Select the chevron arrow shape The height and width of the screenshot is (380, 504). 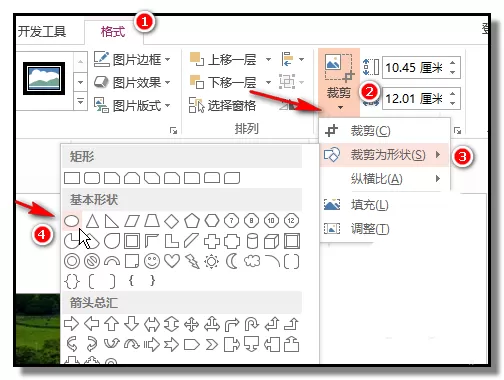coord(212,345)
